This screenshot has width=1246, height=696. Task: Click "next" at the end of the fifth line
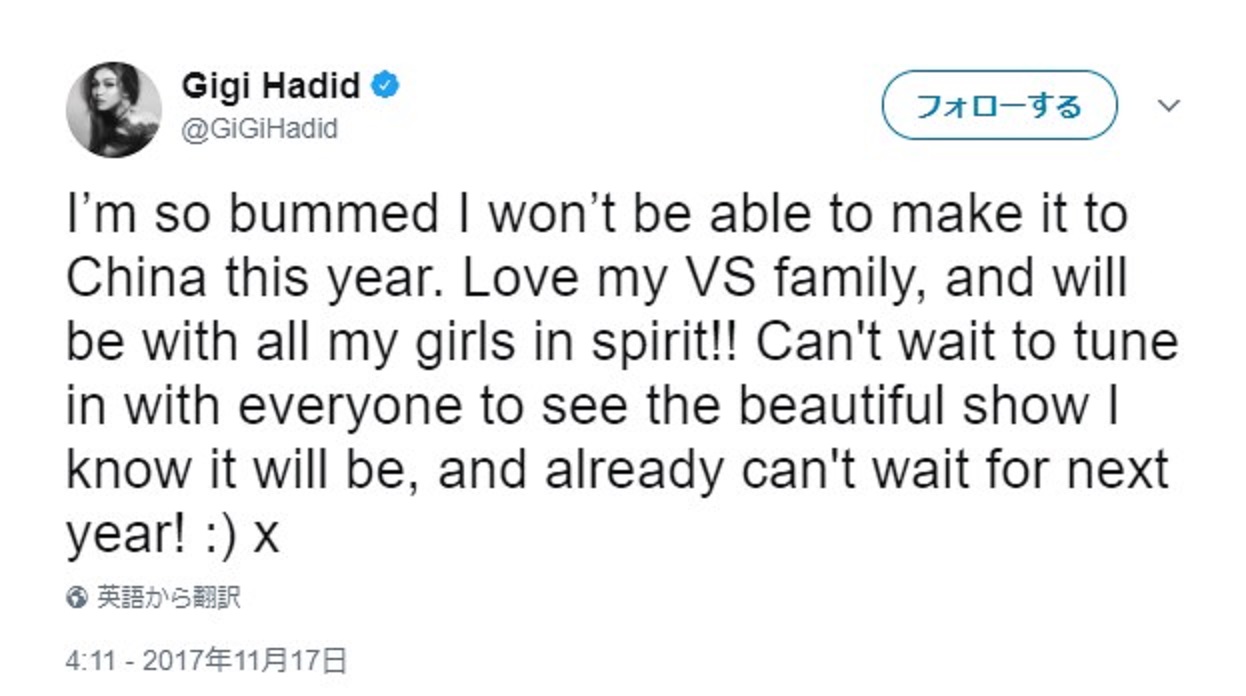pos(1115,472)
